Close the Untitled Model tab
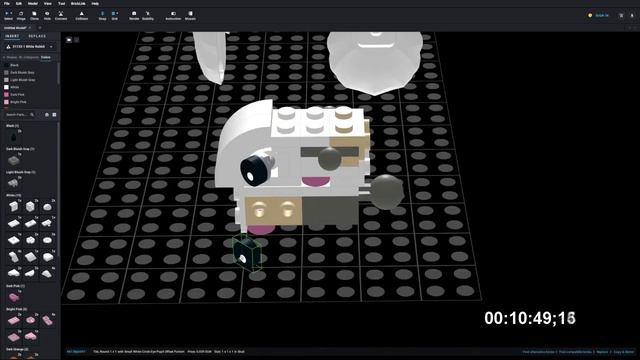This screenshot has height=360, width=640. click(30, 28)
